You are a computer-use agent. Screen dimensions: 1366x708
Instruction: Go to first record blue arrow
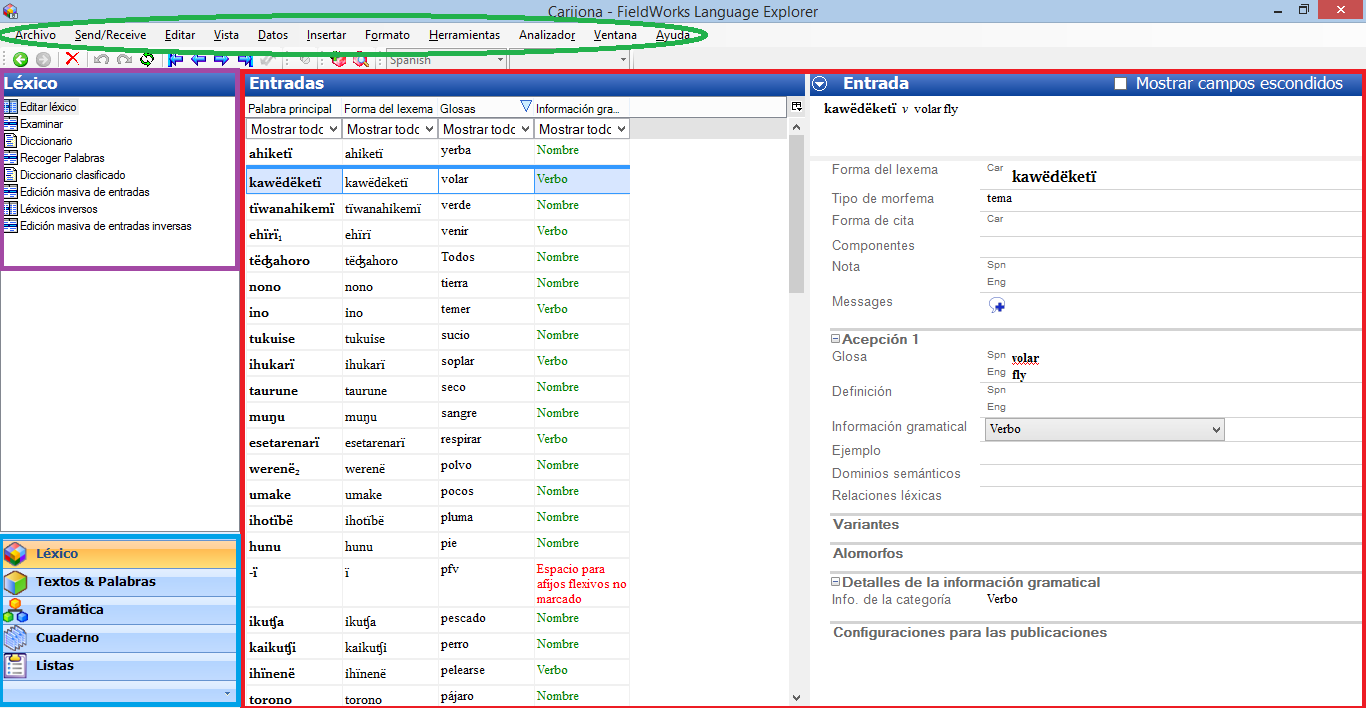[x=175, y=60]
